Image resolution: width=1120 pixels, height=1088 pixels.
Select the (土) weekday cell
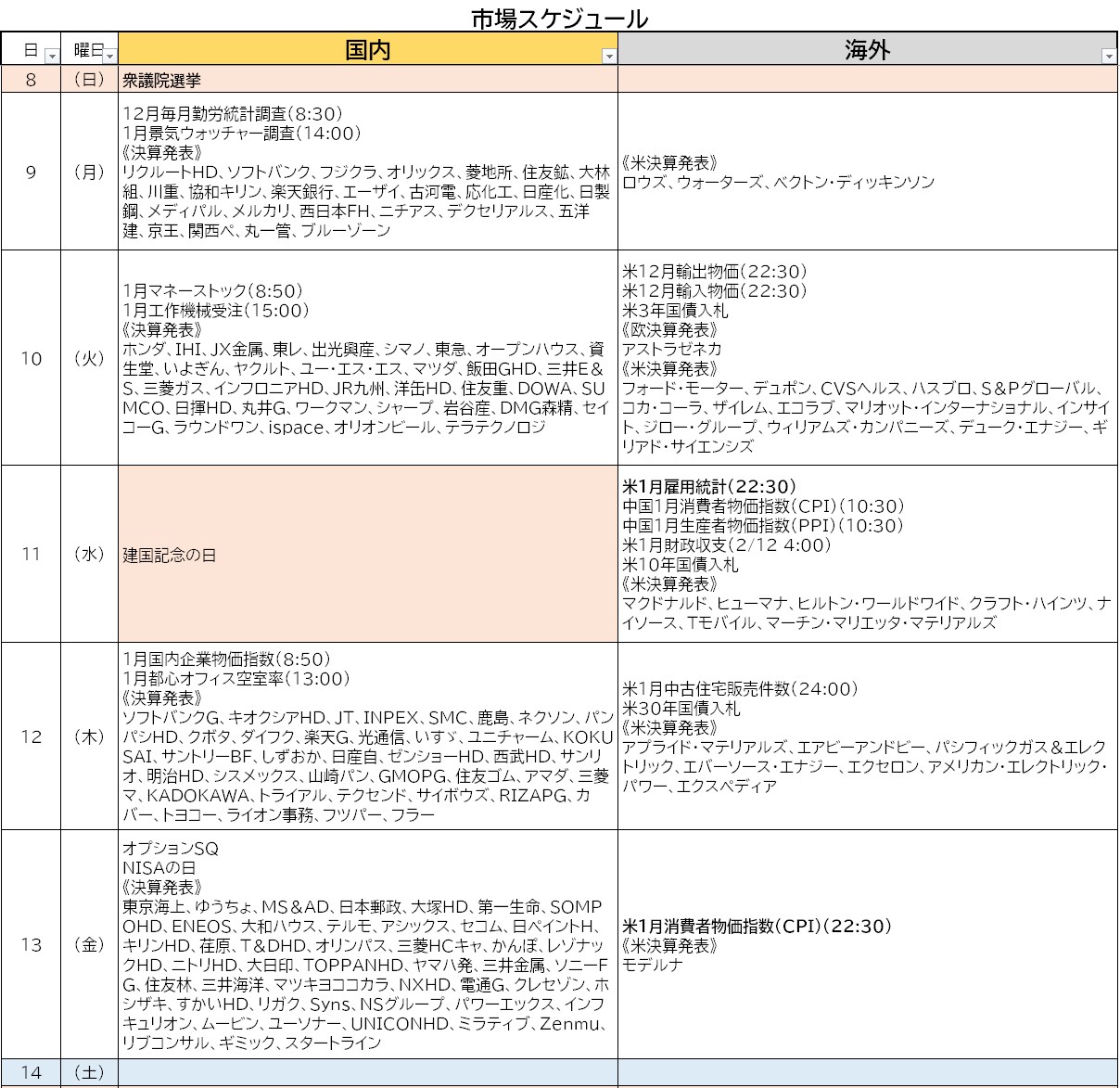tap(89, 1072)
